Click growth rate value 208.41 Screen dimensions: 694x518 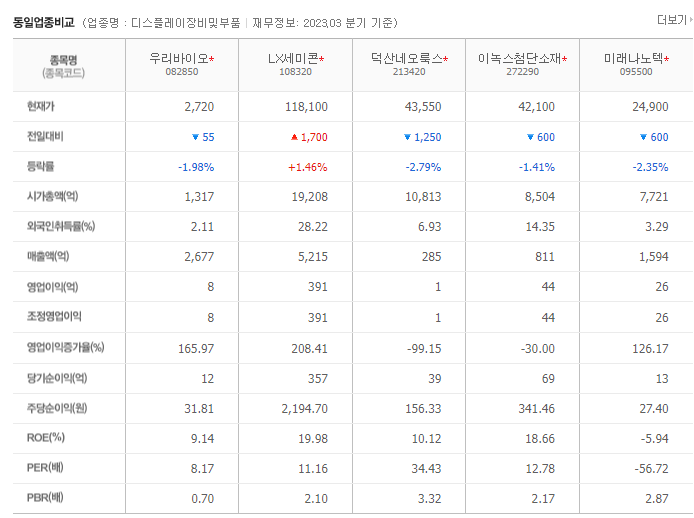(309, 349)
